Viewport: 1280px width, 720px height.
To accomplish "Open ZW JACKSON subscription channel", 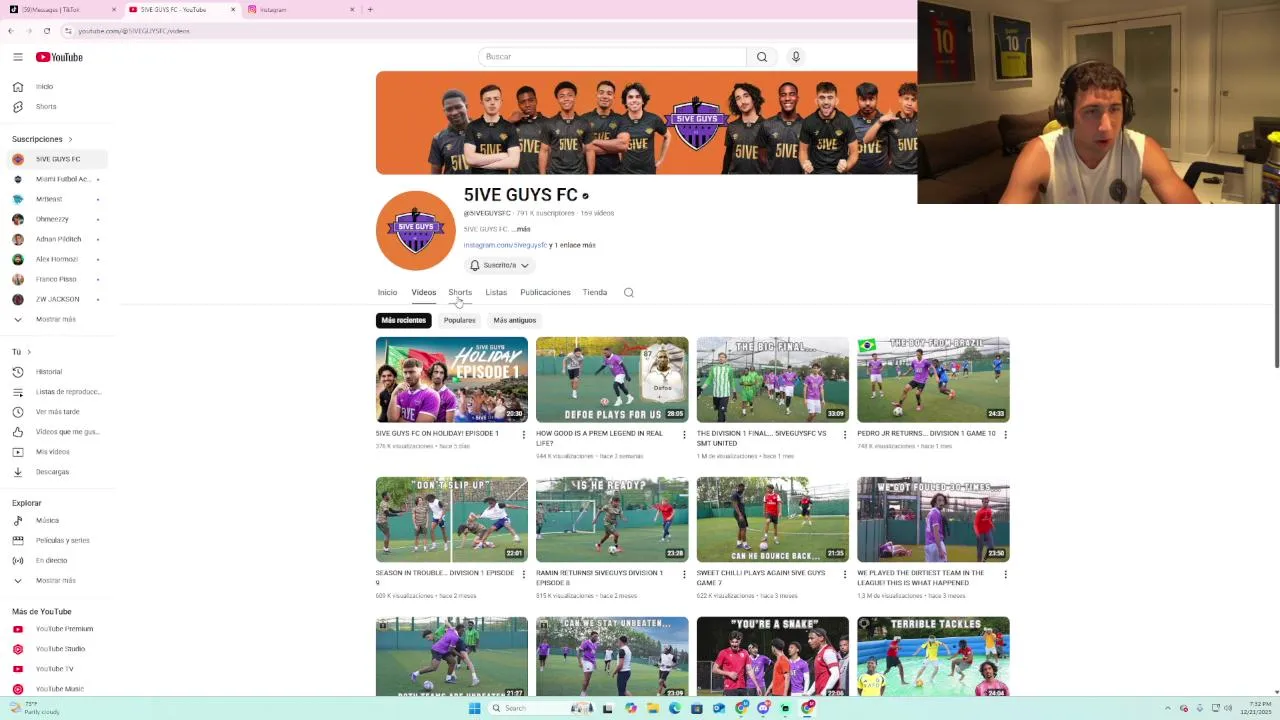I will (x=56, y=299).
